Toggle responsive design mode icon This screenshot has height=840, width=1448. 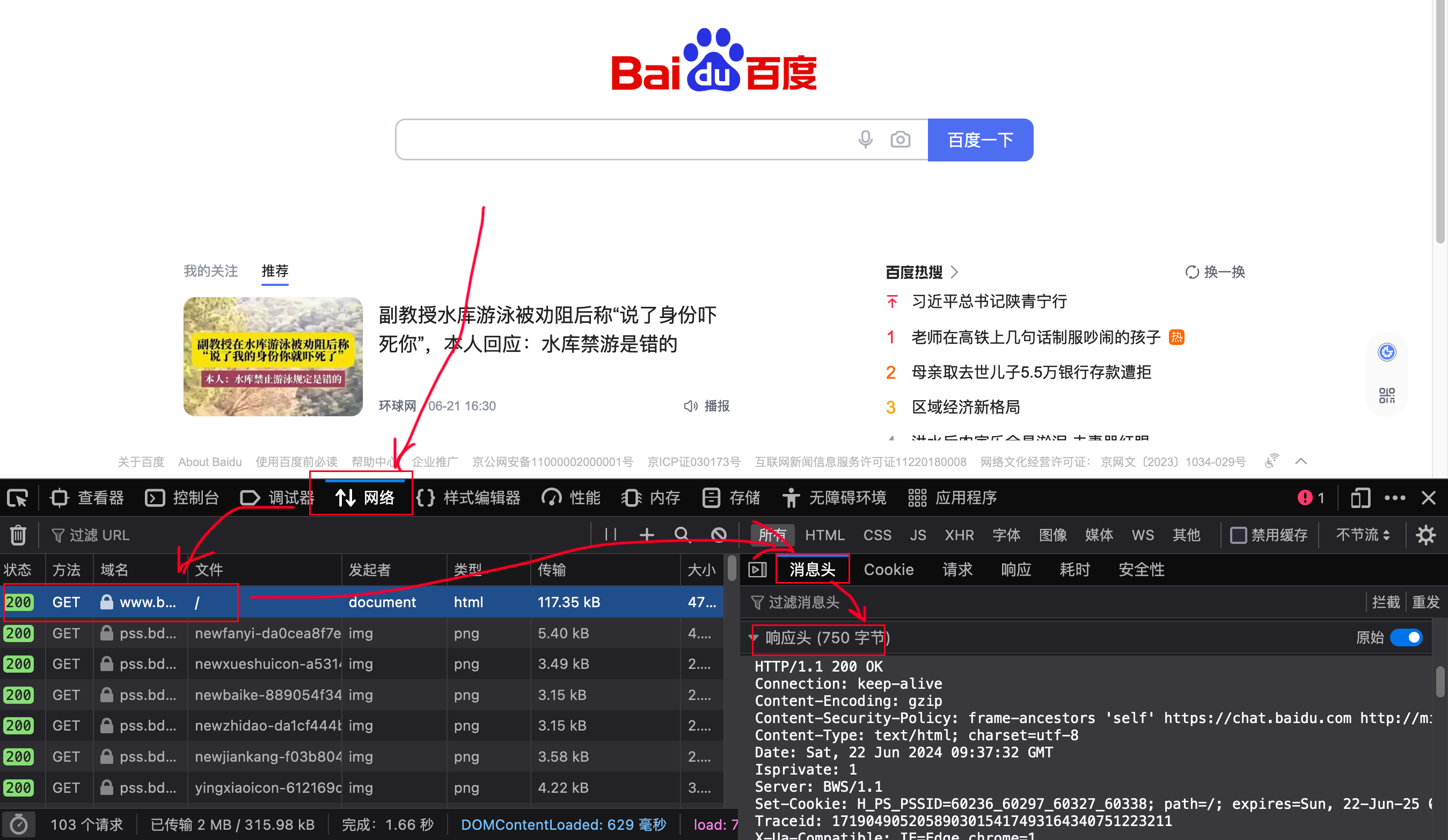point(1360,497)
